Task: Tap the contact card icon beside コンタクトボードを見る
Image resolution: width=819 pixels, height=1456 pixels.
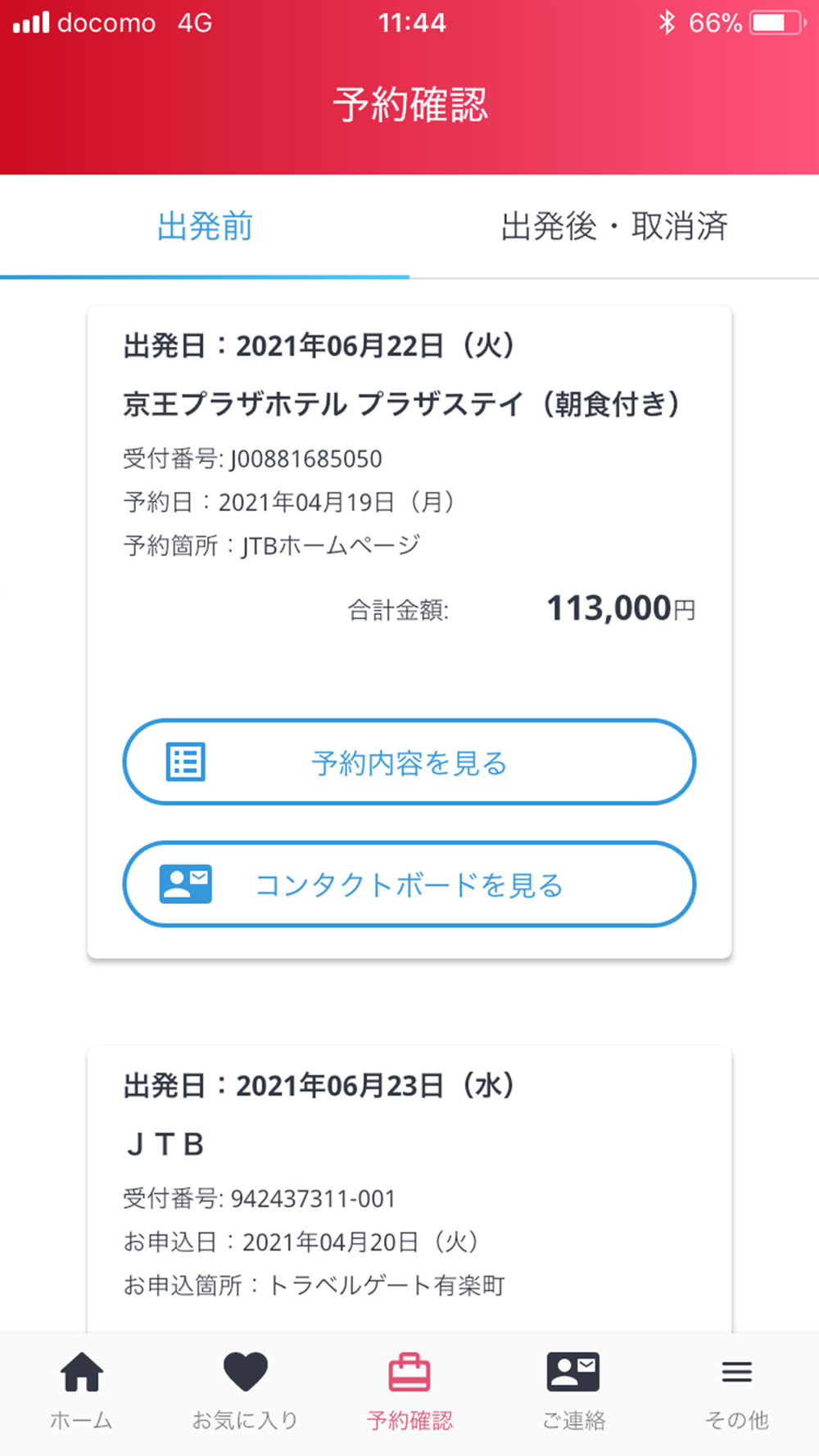Action: pos(186,884)
